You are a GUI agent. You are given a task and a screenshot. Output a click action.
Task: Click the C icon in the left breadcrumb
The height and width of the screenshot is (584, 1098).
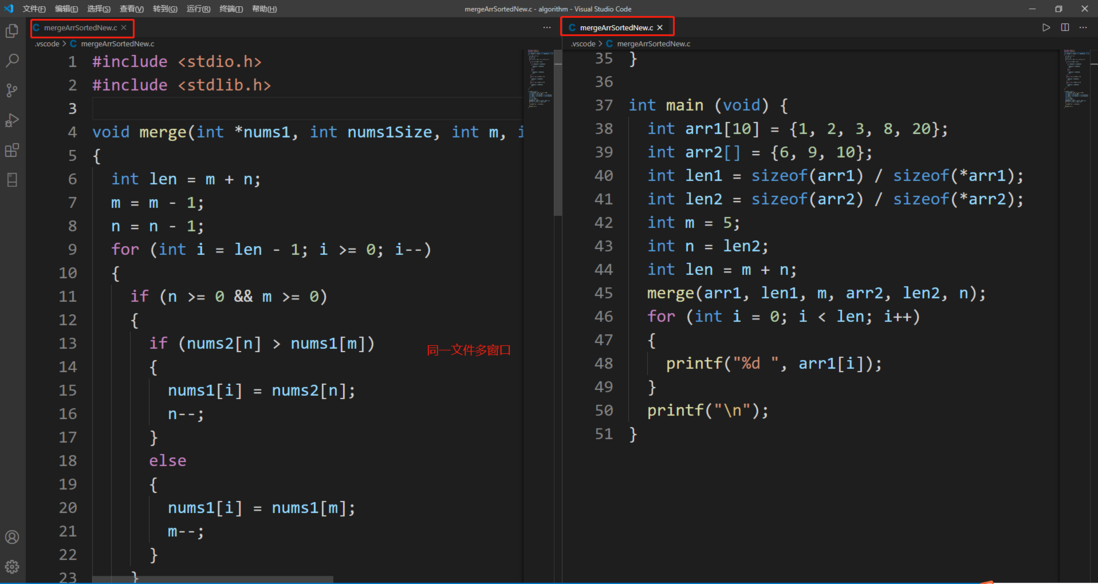[x=74, y=43]
